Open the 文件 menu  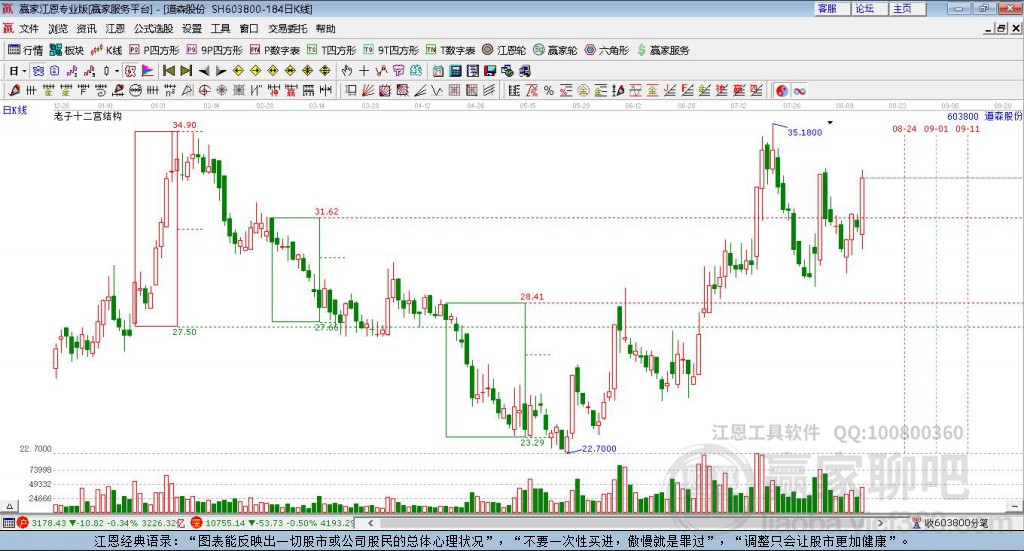(29, 29)
